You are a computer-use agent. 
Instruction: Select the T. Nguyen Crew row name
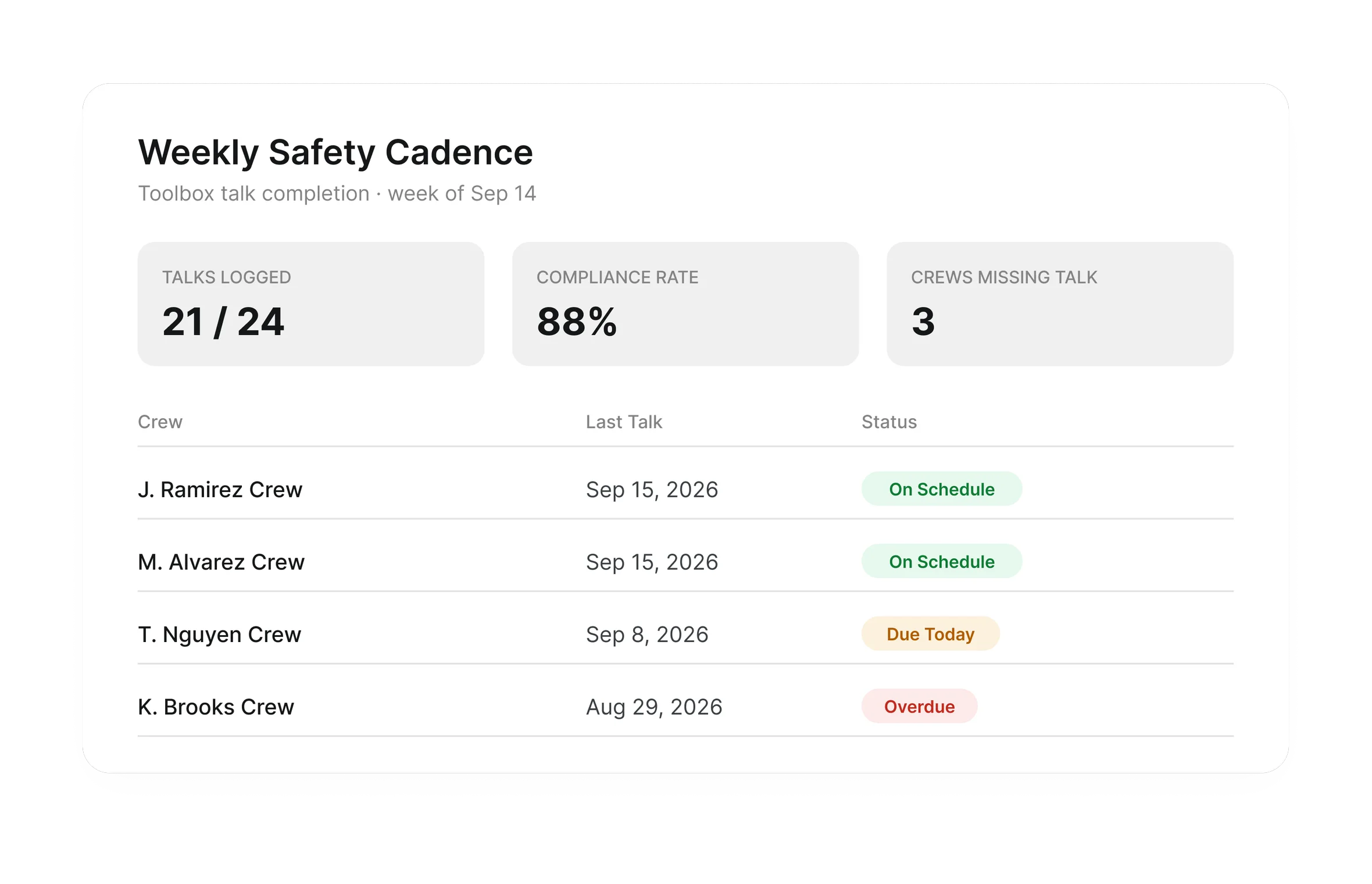219,635
